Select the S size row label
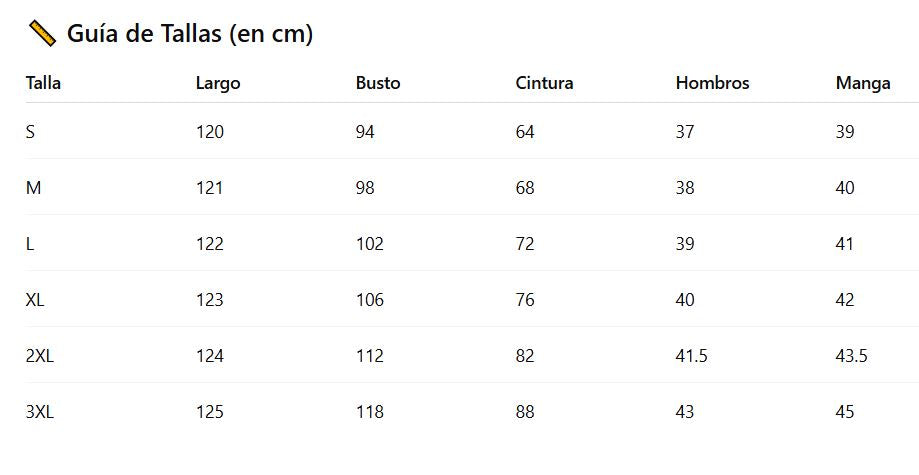 click(x=31, y=131)
